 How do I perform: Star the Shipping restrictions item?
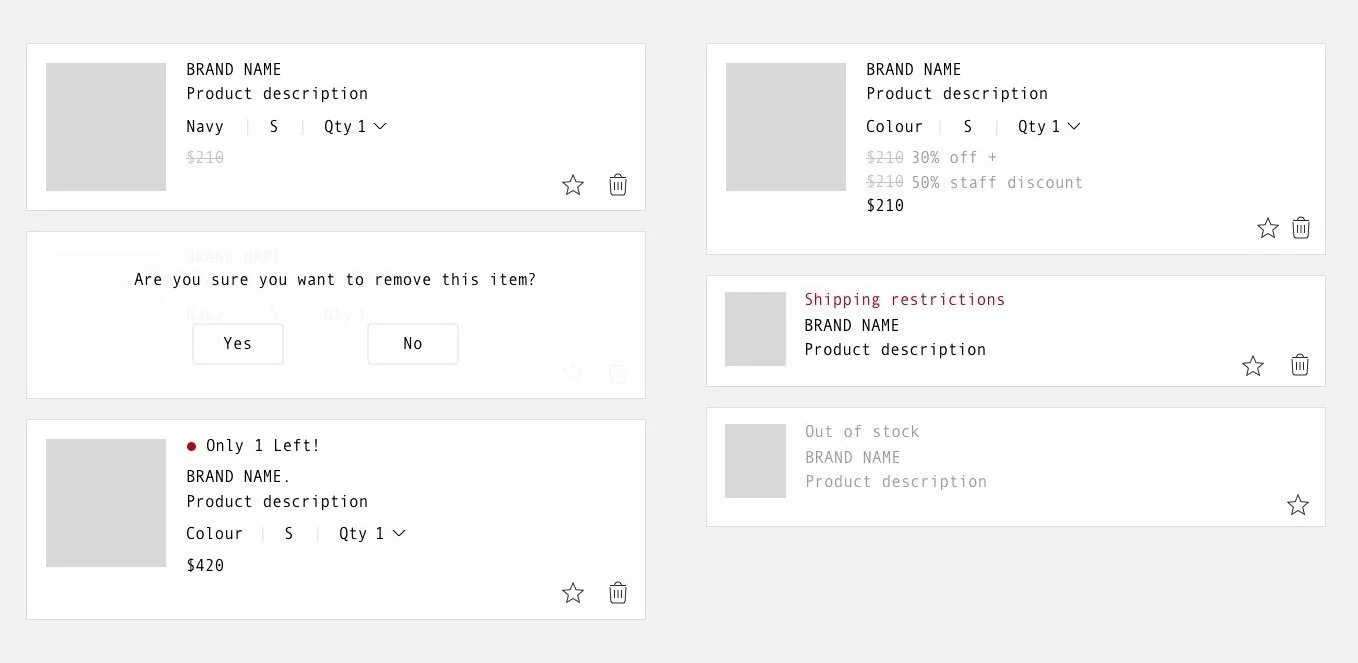click(x=1253, y=366)
